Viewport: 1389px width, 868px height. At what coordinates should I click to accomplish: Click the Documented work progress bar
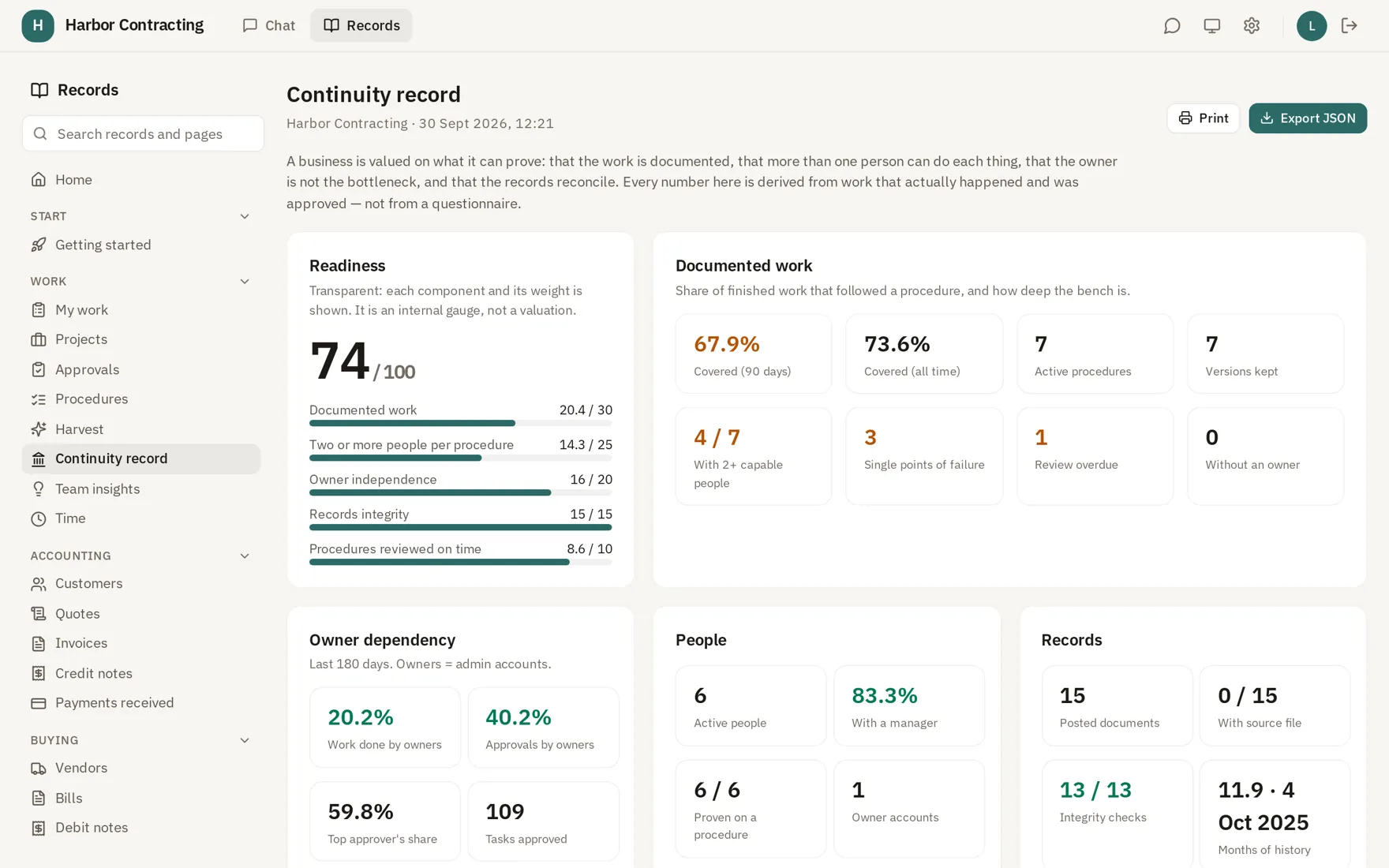[x=460, y=424]
